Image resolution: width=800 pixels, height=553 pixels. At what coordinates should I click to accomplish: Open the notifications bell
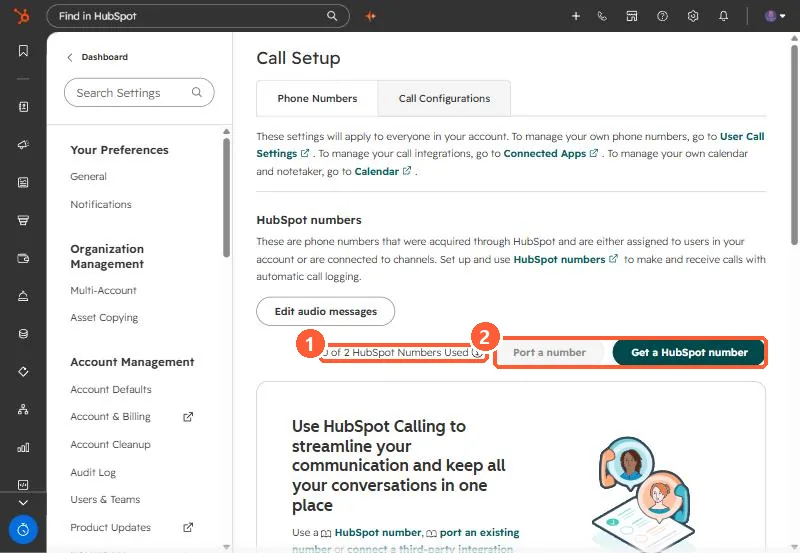click(723, 16)
